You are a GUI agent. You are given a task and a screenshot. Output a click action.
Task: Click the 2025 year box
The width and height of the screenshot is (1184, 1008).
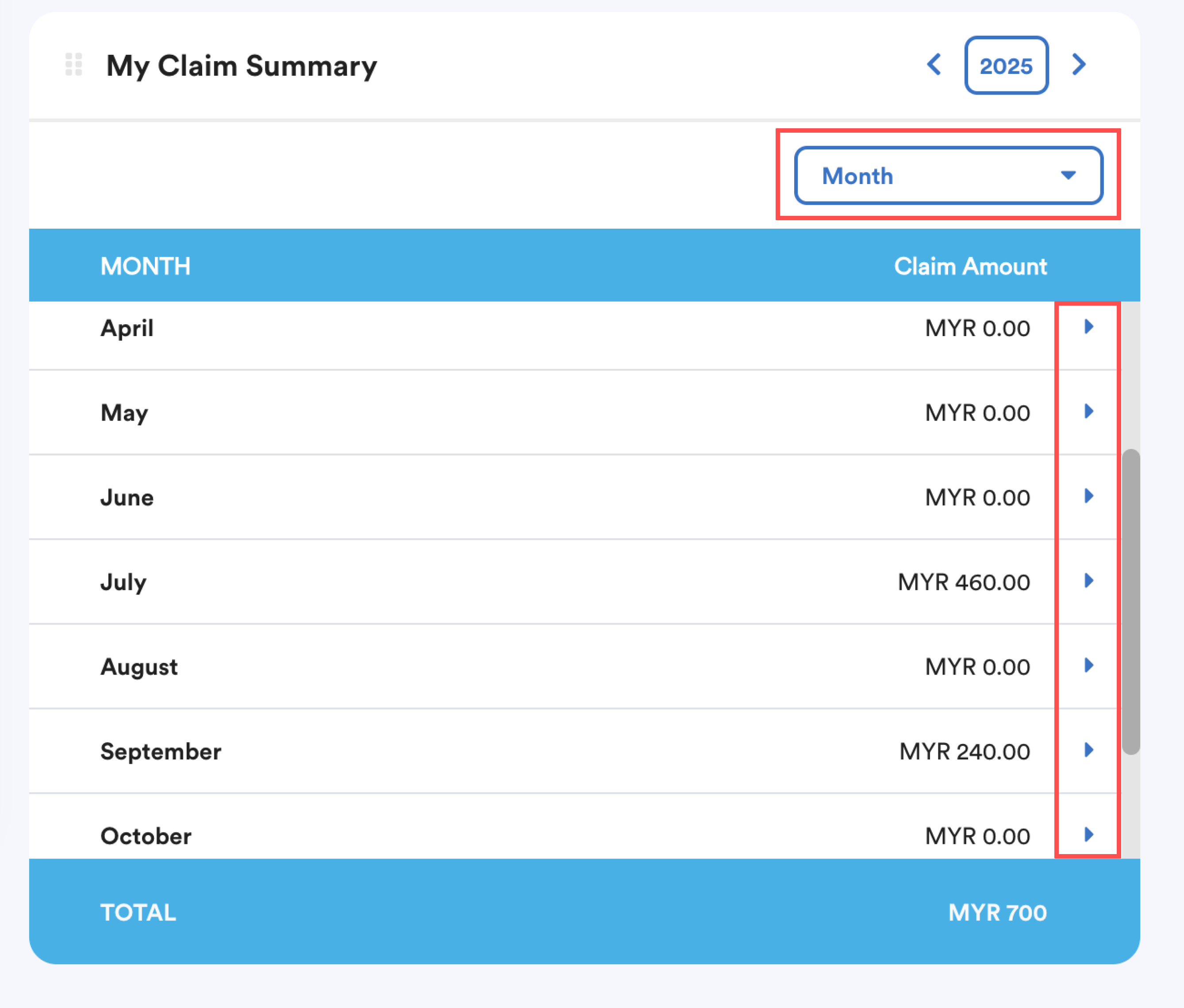(1006, 65)
